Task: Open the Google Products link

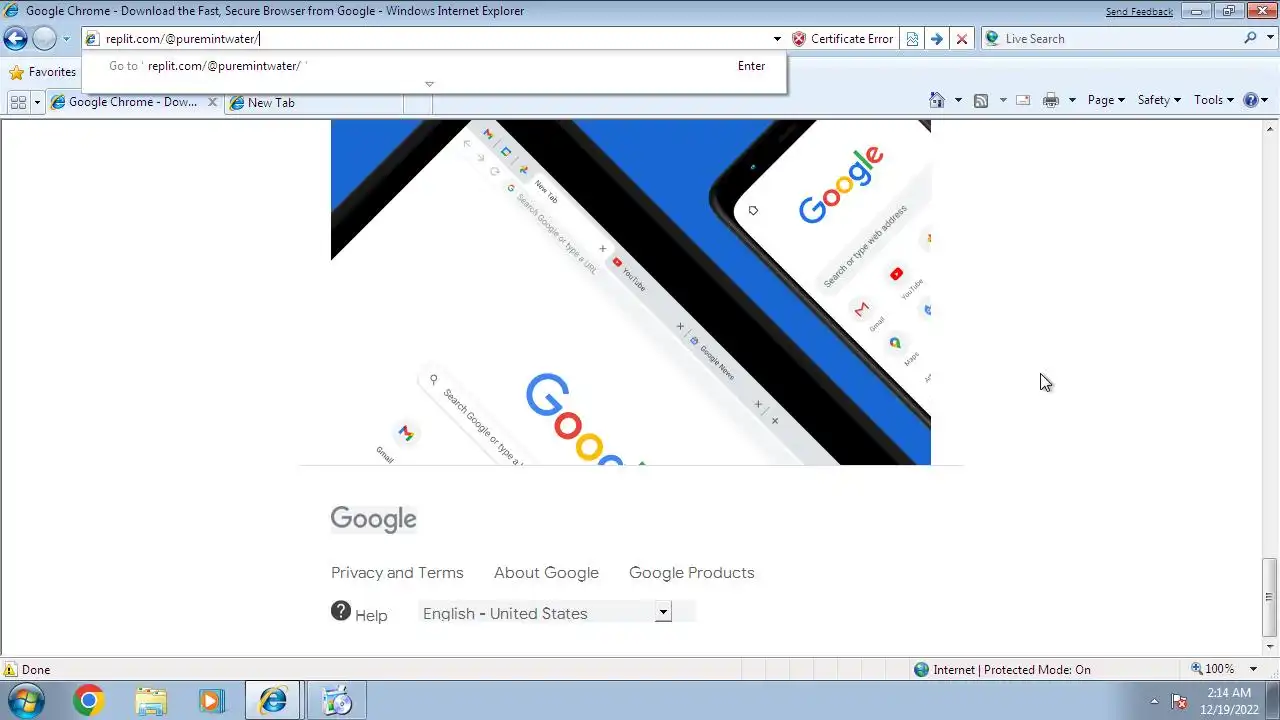Action: [691, 573]
